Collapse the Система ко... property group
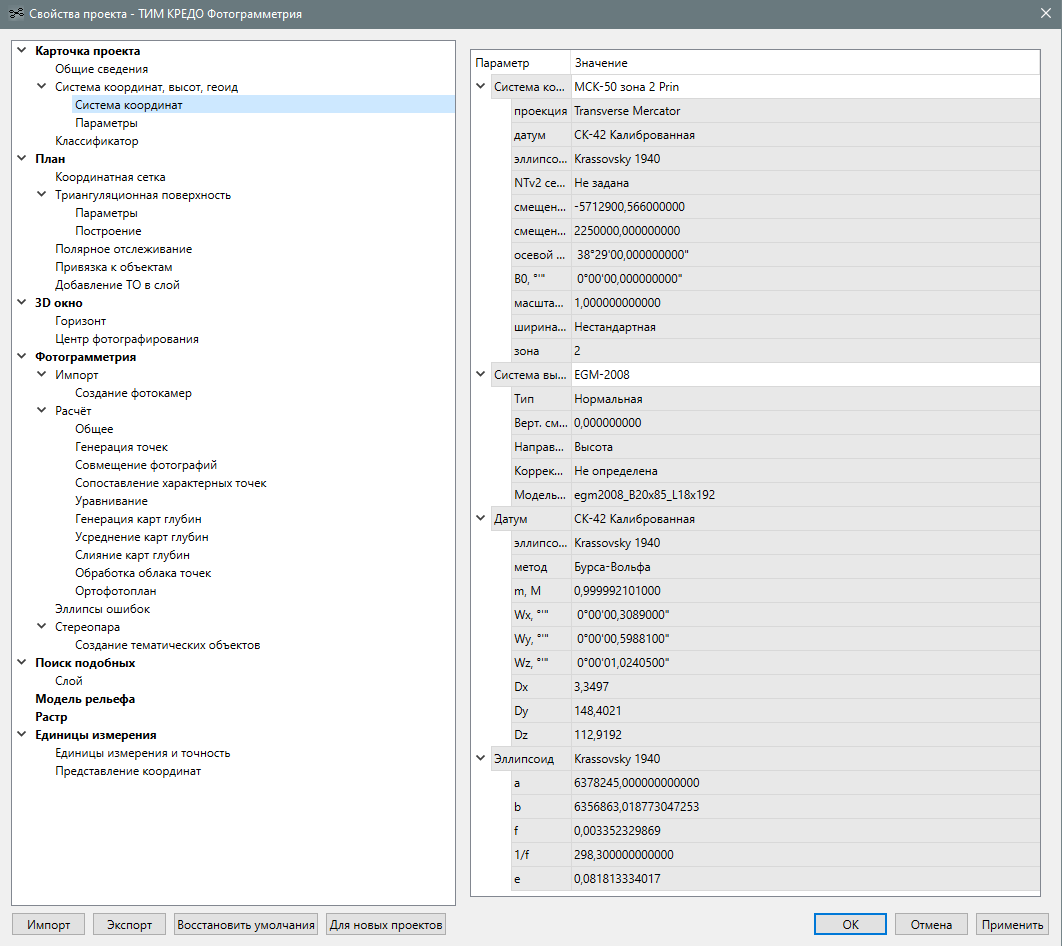1062x946 pixels. (480, 87)
